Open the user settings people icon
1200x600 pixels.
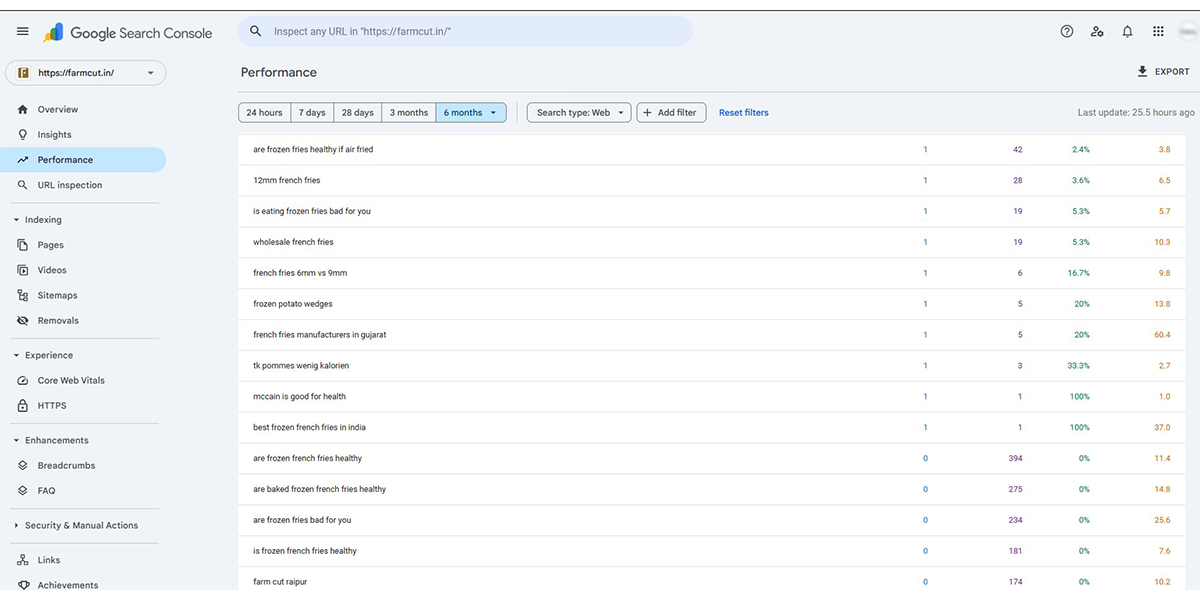pos(1097,32)
